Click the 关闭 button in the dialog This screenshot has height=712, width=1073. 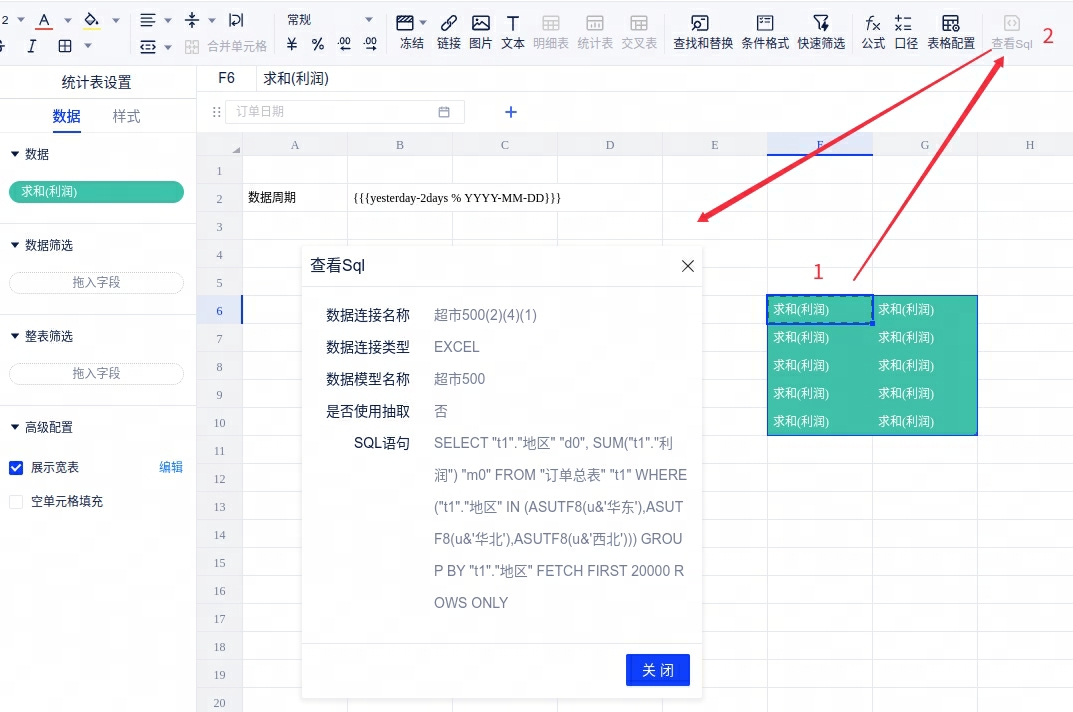tap(657, 670)
